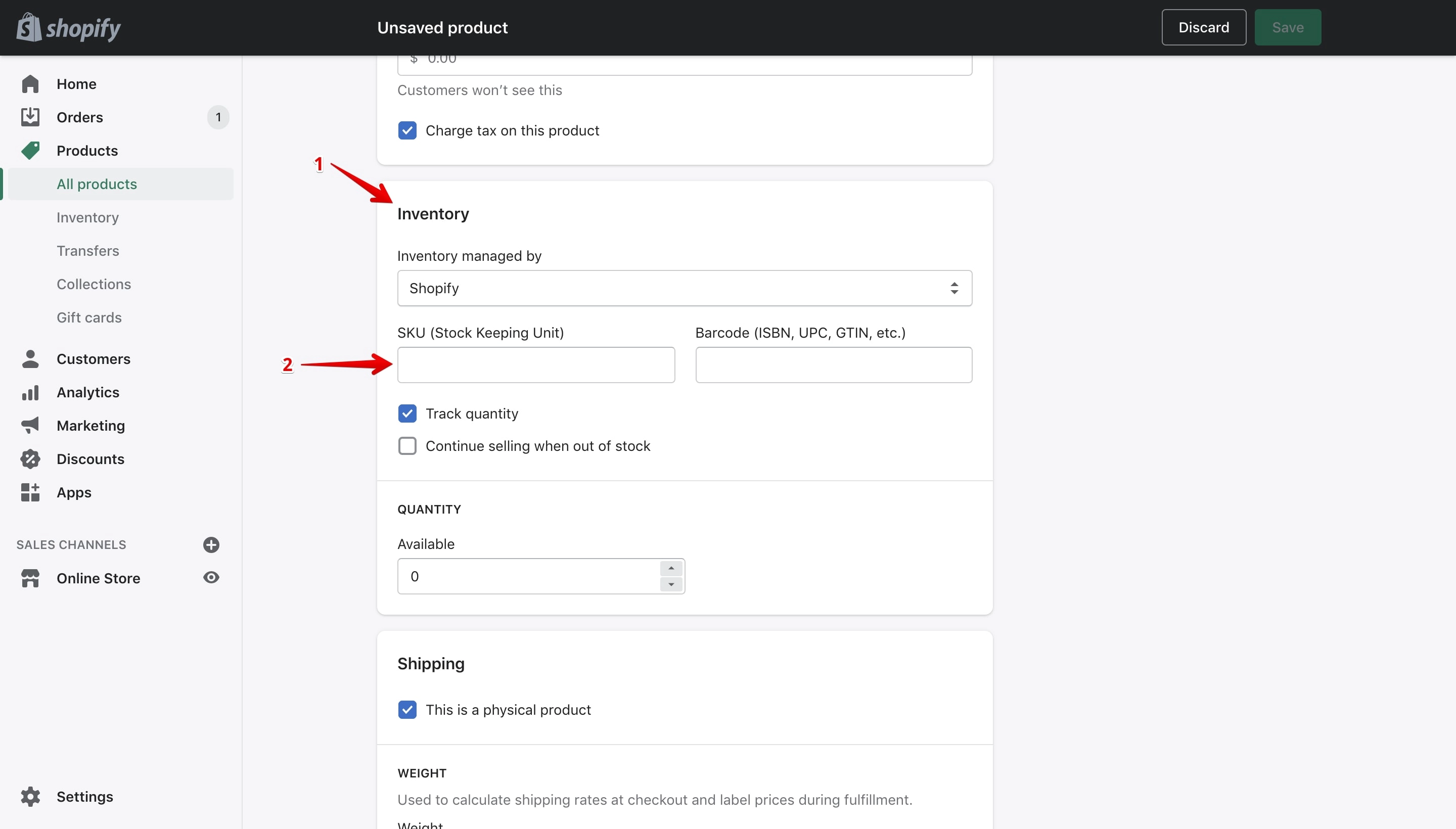Open Discounts in the sidebar
Screen dimensions: 1456x829
pyautogui.click(x=90, y=459)
